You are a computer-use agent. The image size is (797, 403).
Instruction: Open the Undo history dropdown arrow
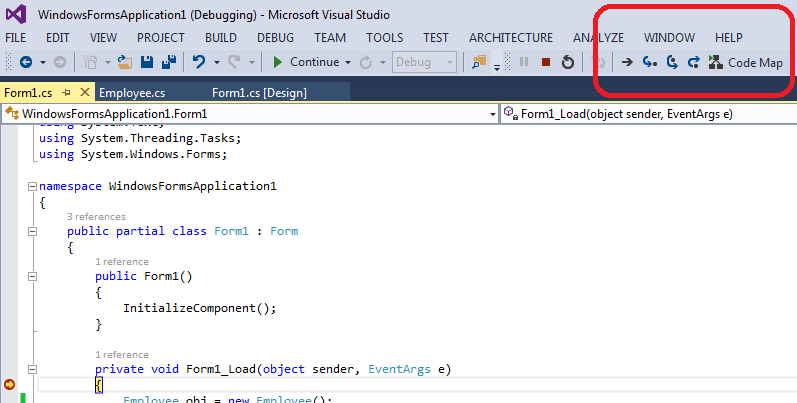217,63
